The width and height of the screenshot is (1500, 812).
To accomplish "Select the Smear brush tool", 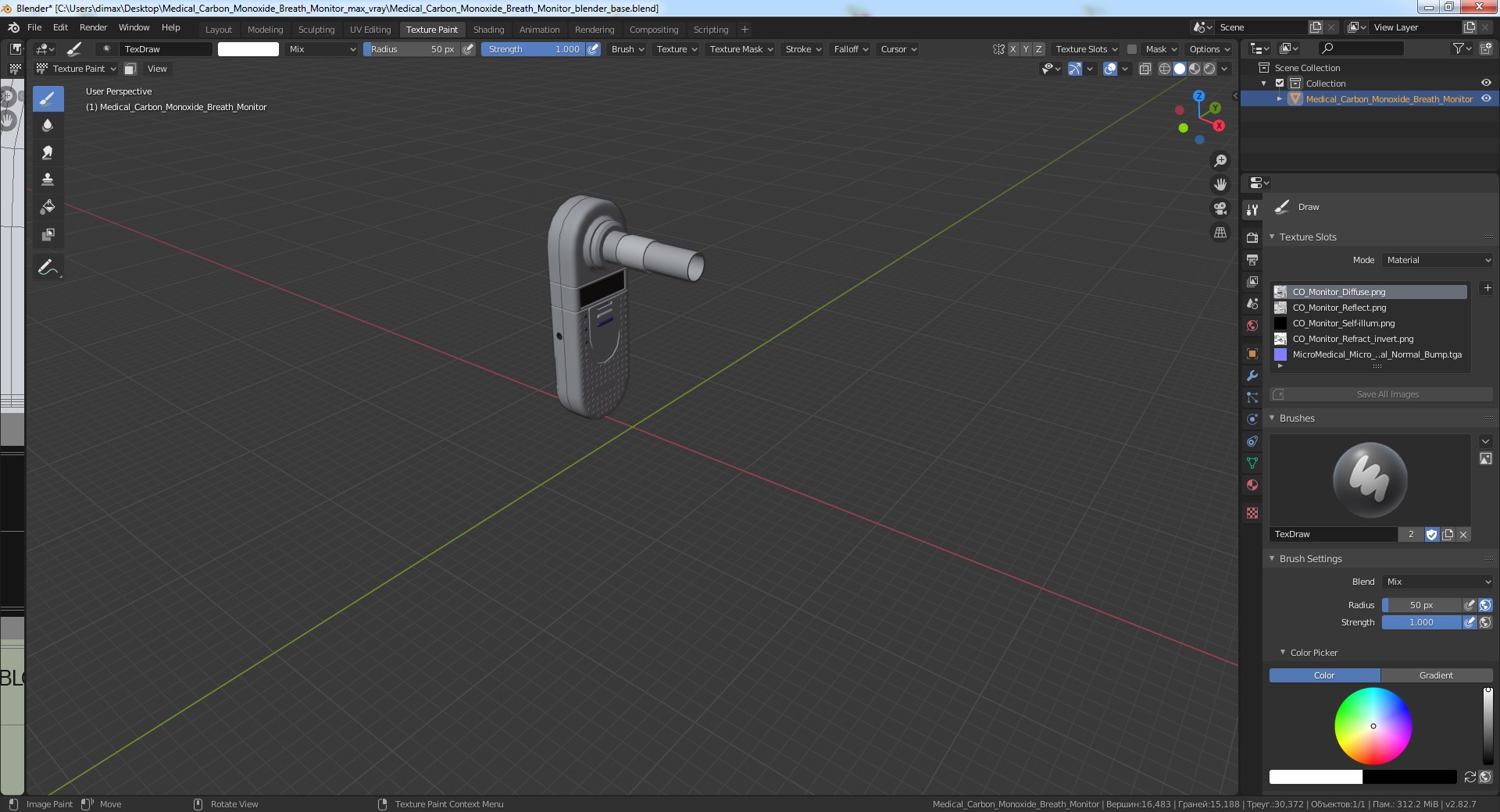I will (48, 153).
